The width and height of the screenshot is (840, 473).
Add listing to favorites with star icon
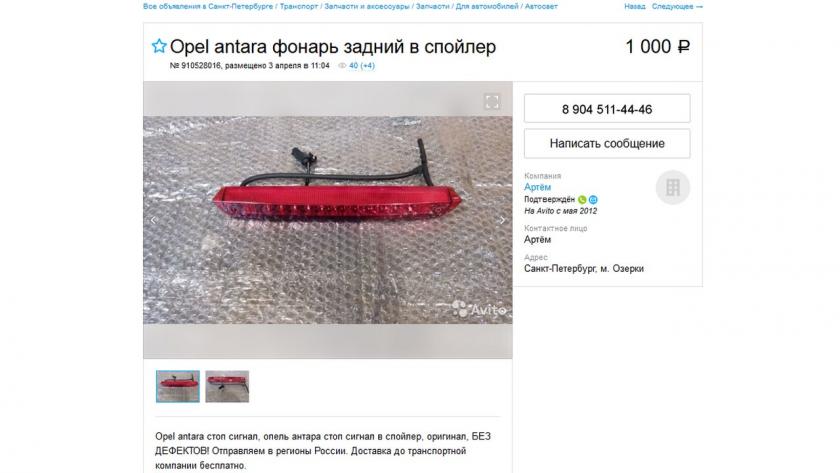pos(159,46)
